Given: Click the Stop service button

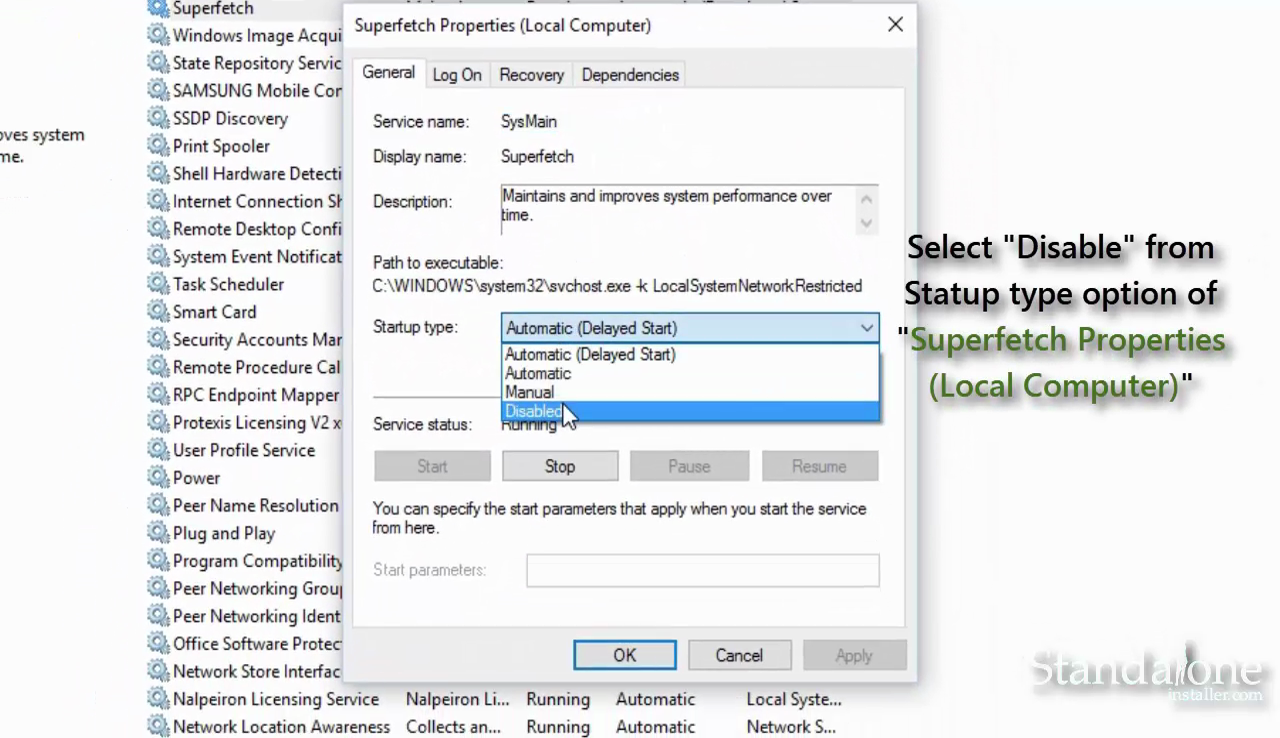Looking at the screenshot, I should coord(560,466).
